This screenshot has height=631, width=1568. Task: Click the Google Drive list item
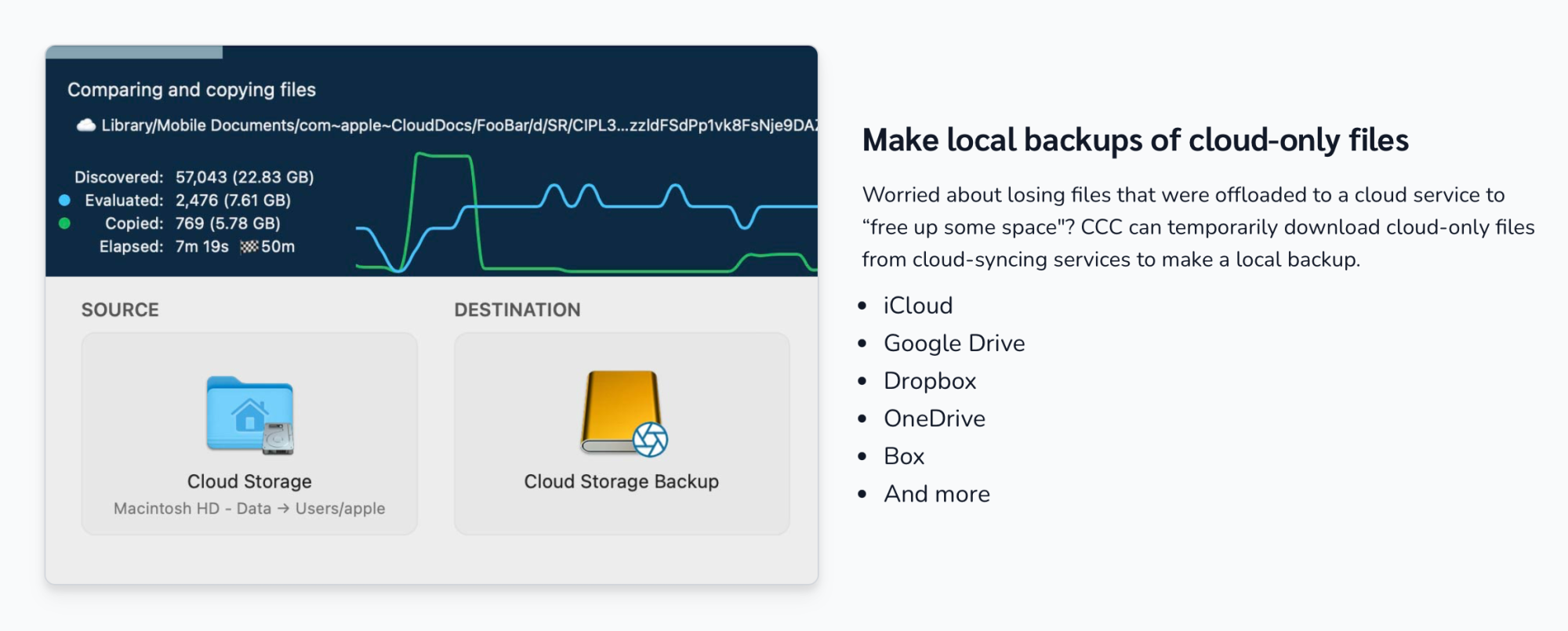(954, 343)
